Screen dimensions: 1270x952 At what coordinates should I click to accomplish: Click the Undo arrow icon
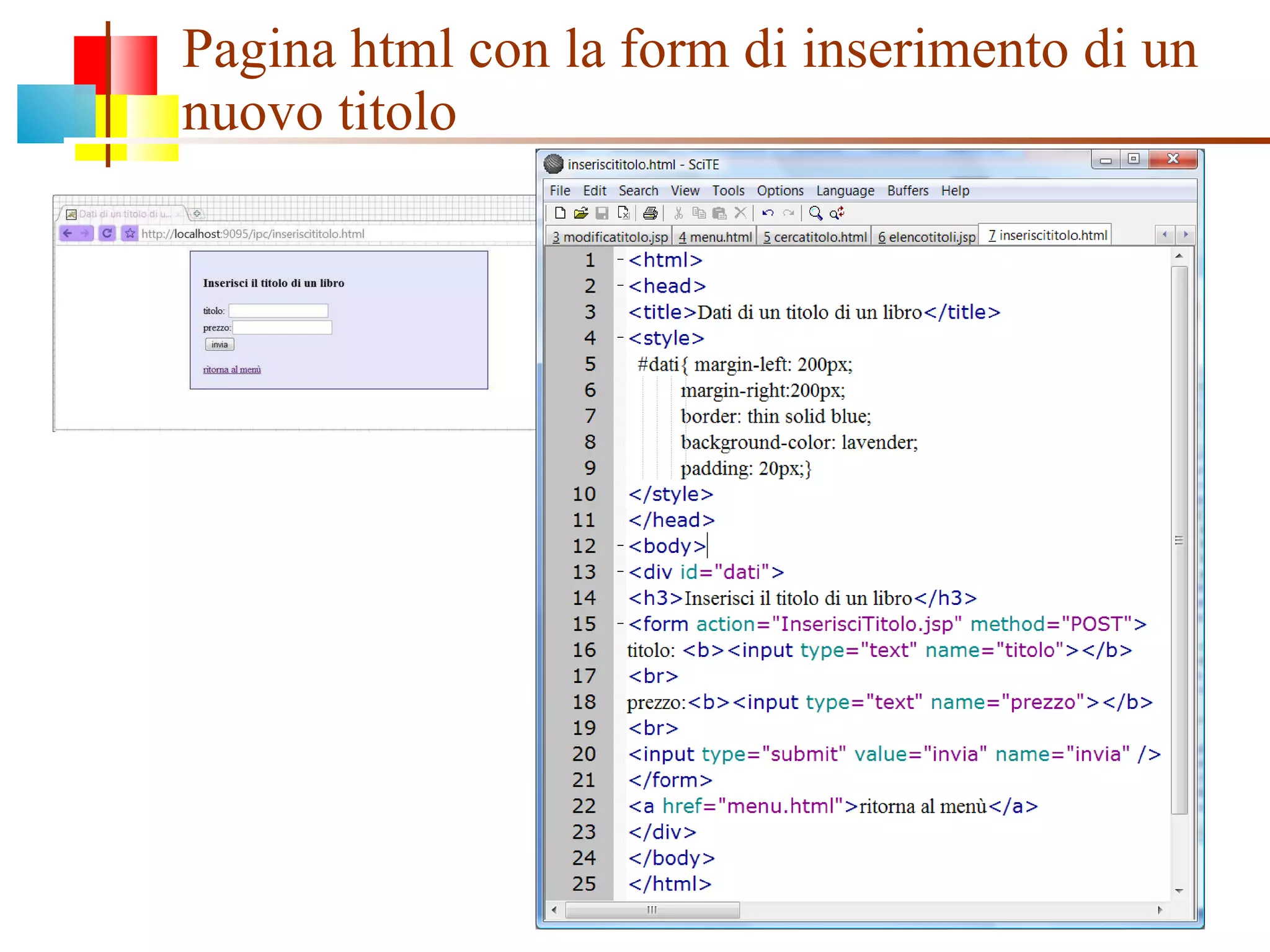pyautogui.click(x=768, y=213)
